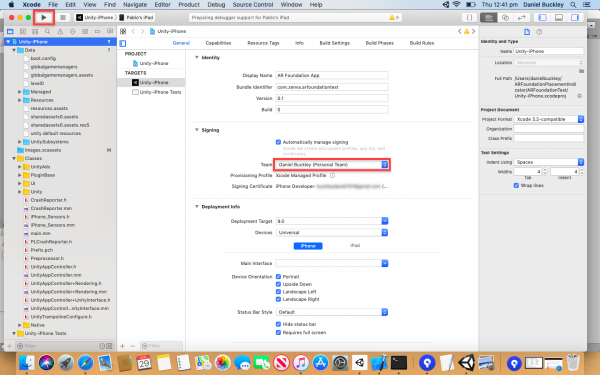This screenshot has height=375, width=600.
Task: Toggle the Wrap lines checkbox
Action: click(516, 186)
